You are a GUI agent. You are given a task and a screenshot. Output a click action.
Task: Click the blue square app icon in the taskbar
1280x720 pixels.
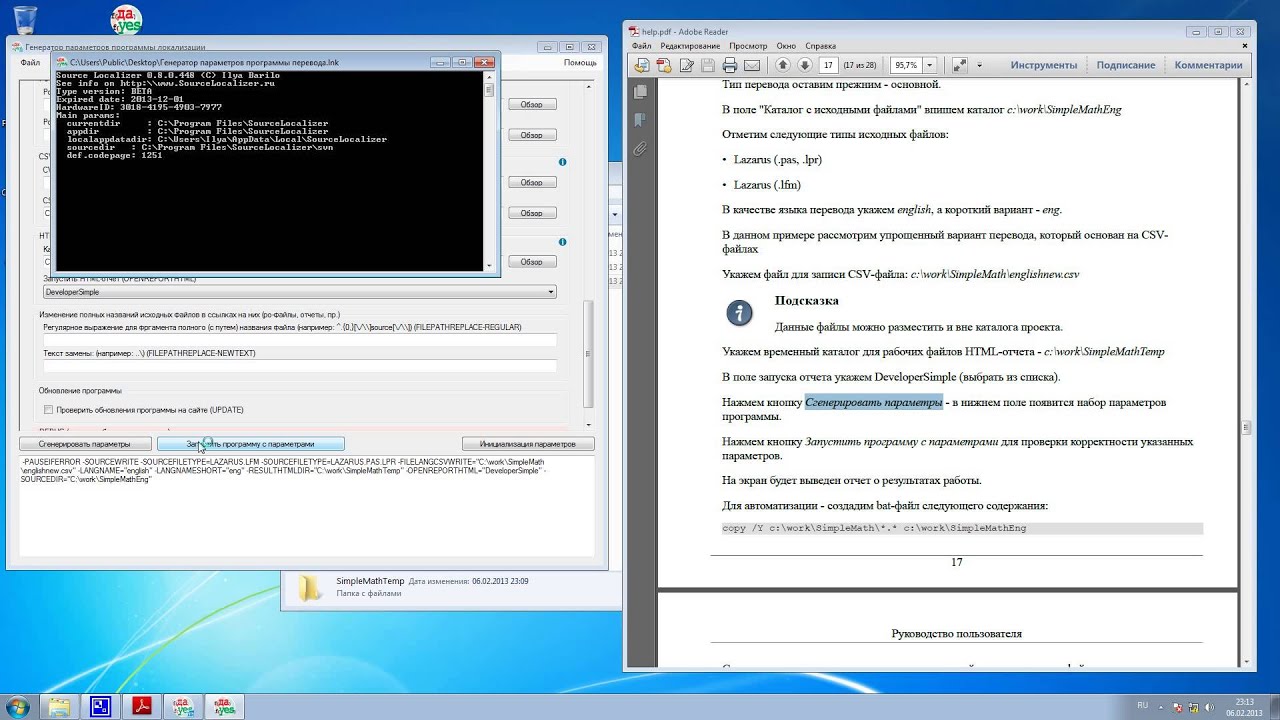[99, 707]
